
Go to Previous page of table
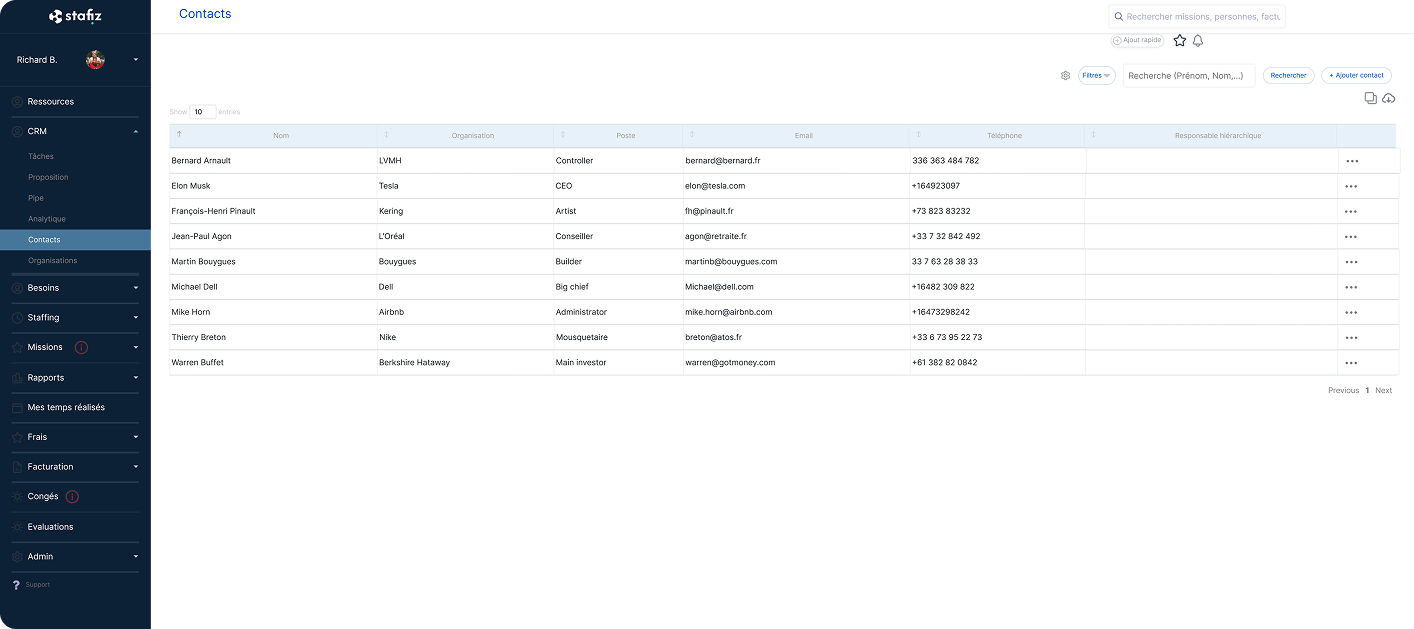tap(1343, 391)
